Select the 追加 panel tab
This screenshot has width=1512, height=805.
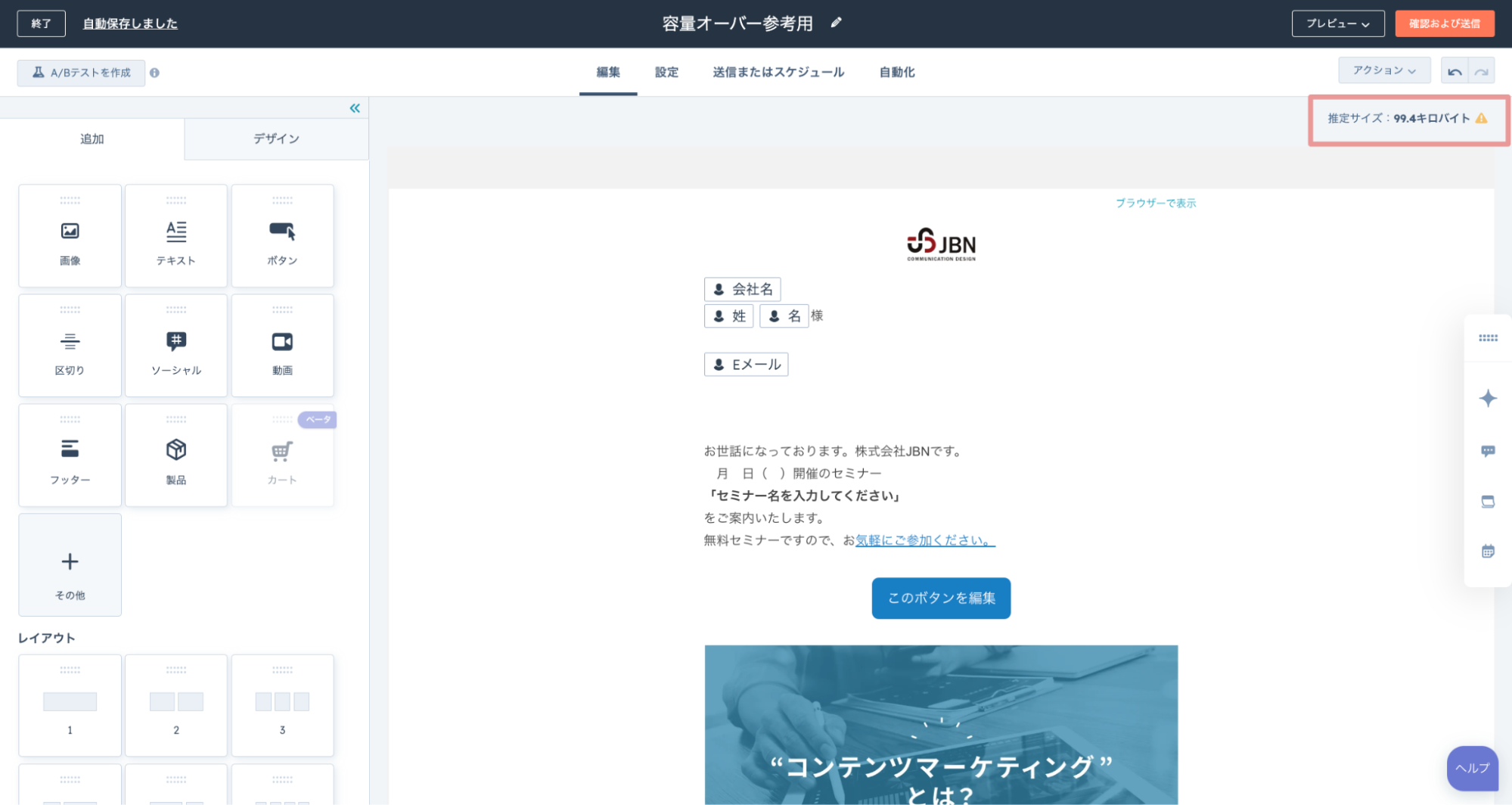(x=92, y=138)
